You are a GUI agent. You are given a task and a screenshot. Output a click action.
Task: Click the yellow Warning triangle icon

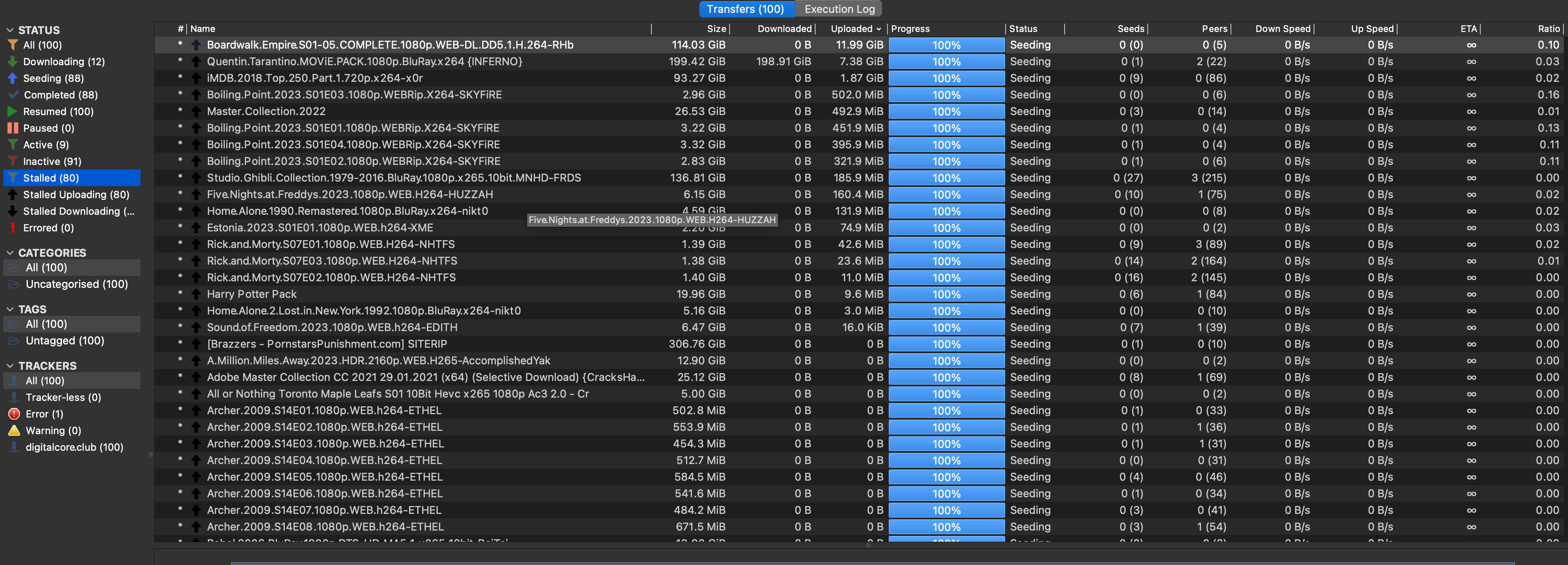(x=14, y=430)
